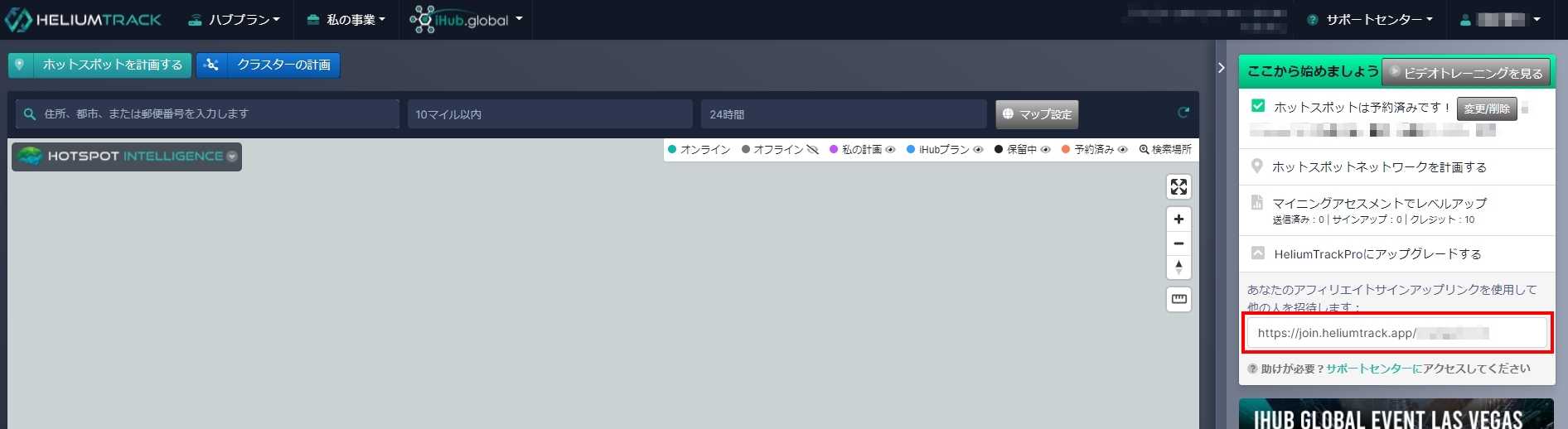Click the ホットスポットを計画する button

(x=100, y=65)
